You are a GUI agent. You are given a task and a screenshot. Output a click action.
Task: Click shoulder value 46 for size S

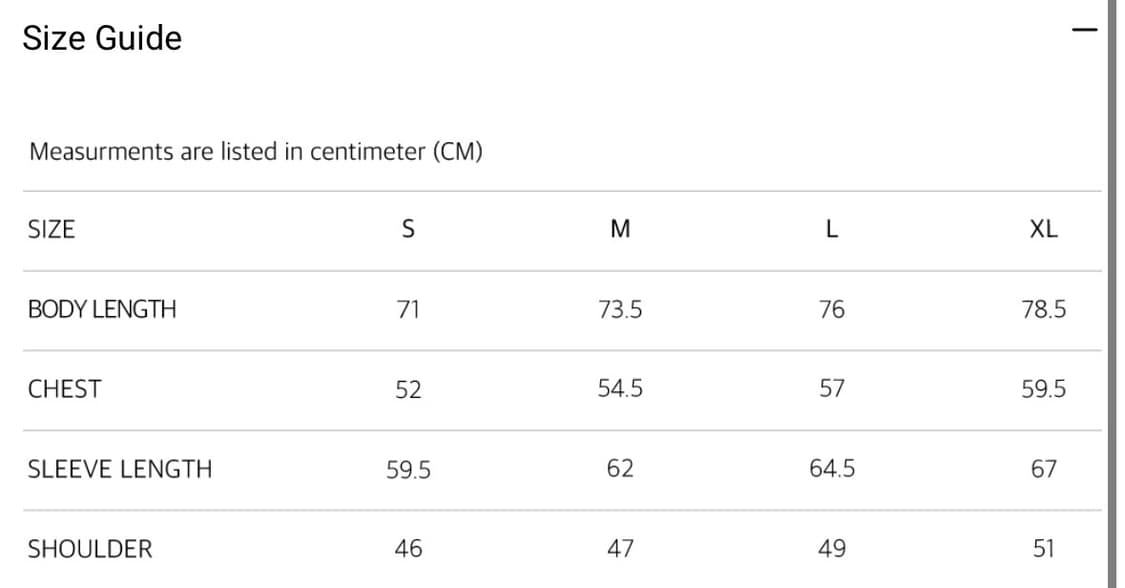point(408,549)
